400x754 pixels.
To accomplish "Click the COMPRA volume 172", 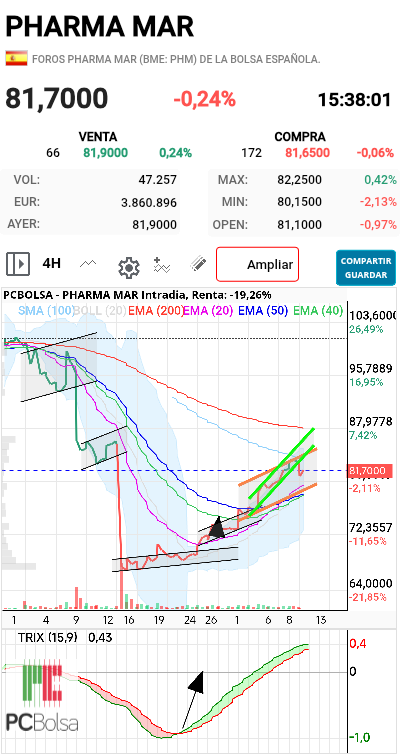I will tap(252, 153).
